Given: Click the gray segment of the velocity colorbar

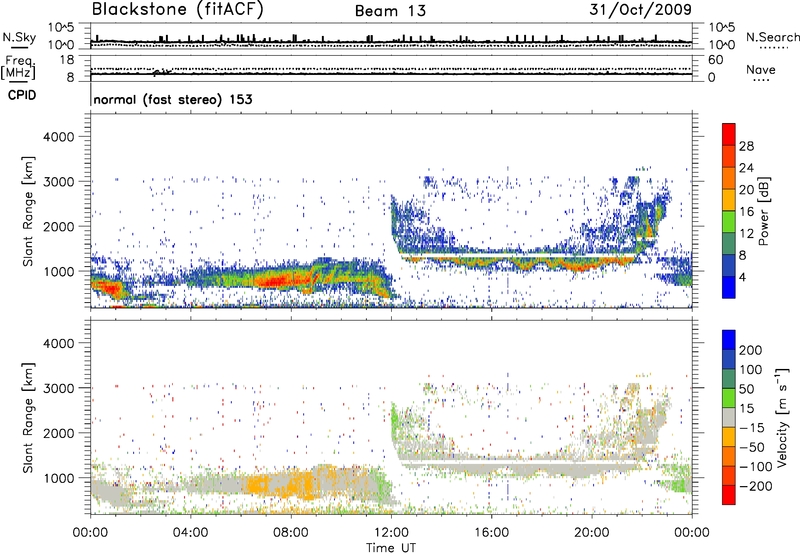Looking at the screenshot, I should tap(729, 418).
